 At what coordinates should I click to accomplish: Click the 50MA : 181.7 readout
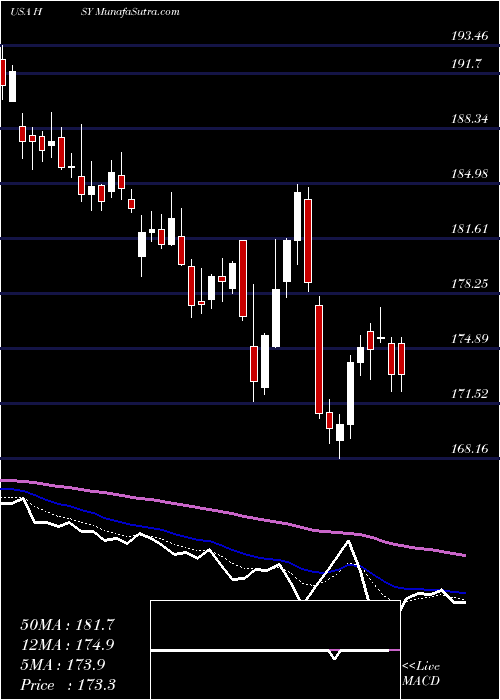point(67,625)
